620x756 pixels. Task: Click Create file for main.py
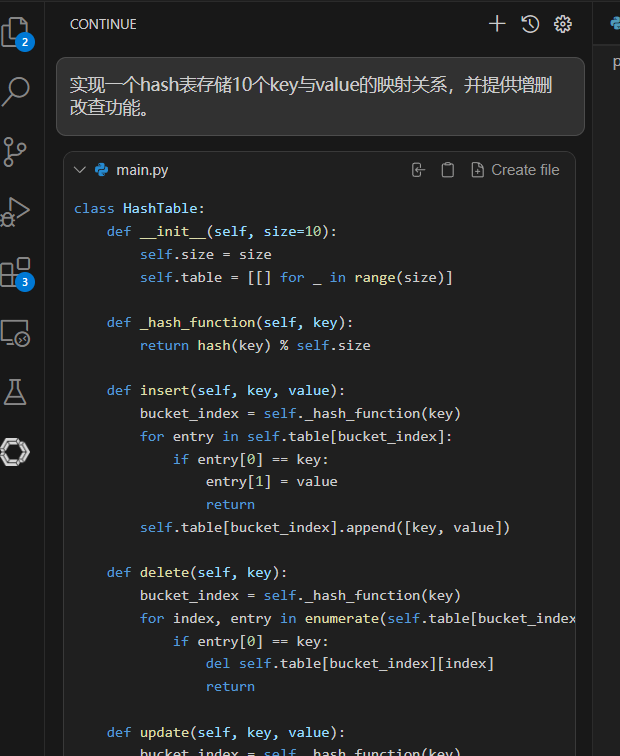point(515,170)
